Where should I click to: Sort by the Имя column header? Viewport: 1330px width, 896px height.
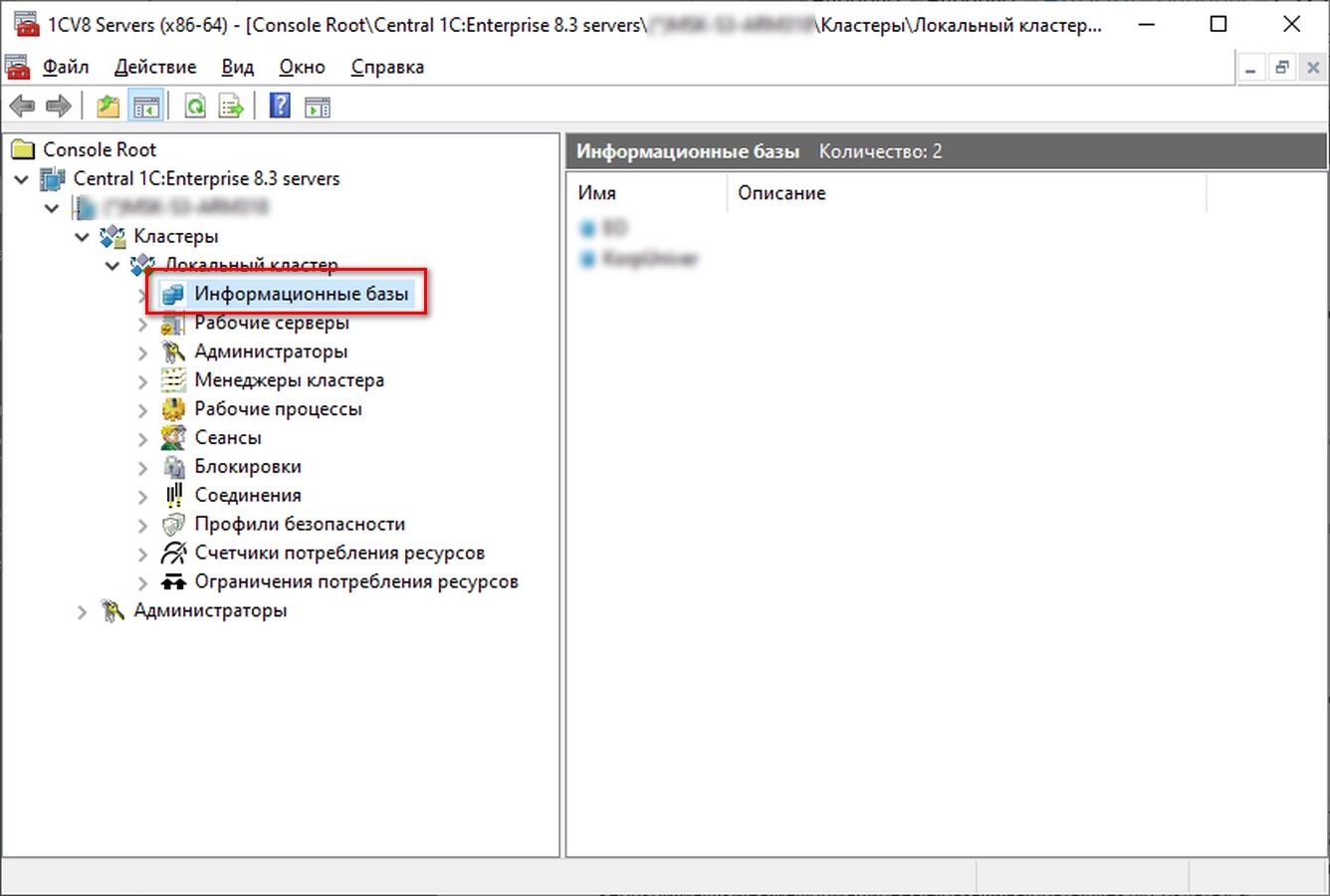click(x=647, y=193)
